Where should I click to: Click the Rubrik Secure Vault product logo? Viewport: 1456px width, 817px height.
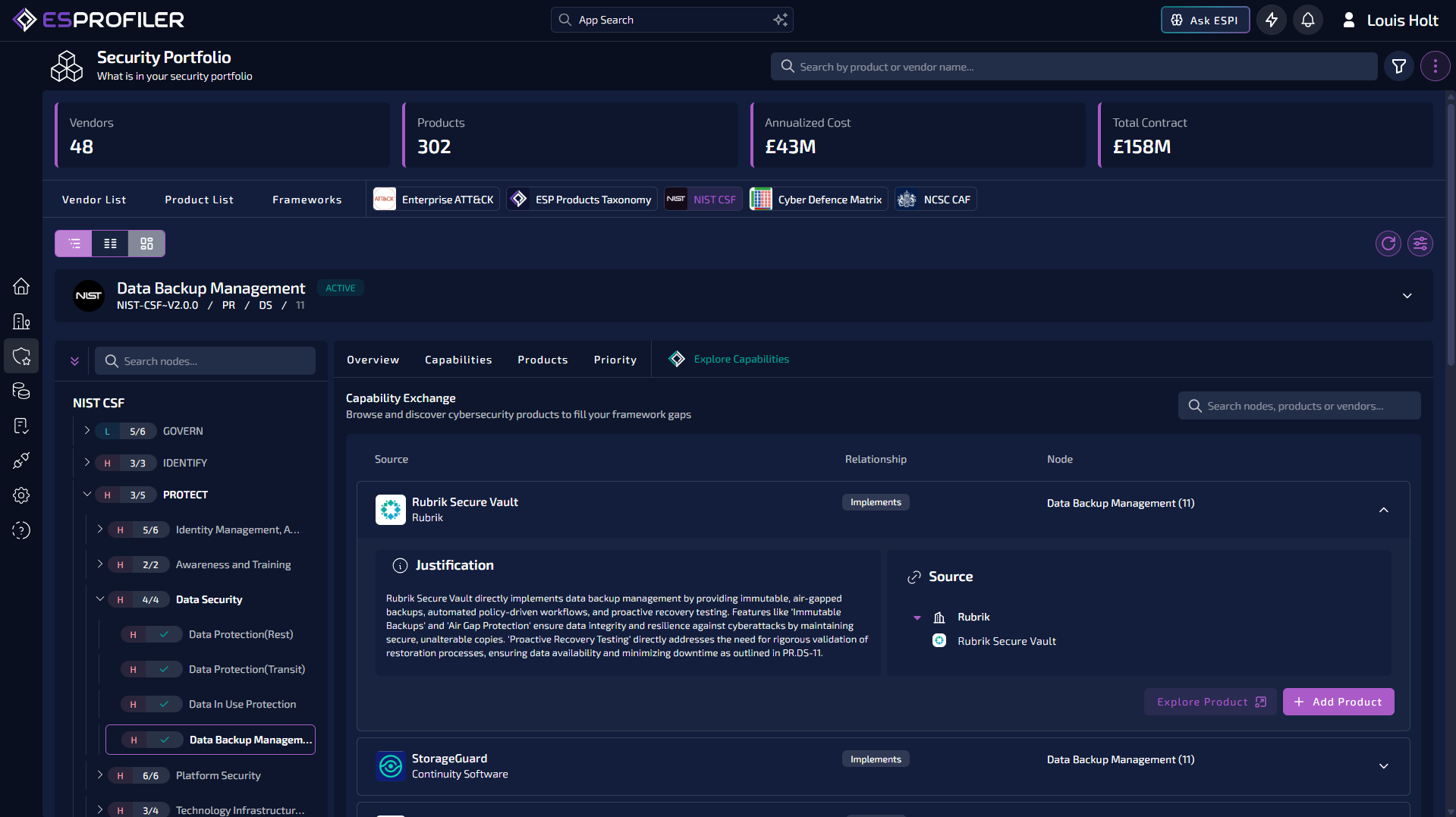click(391, 510)
